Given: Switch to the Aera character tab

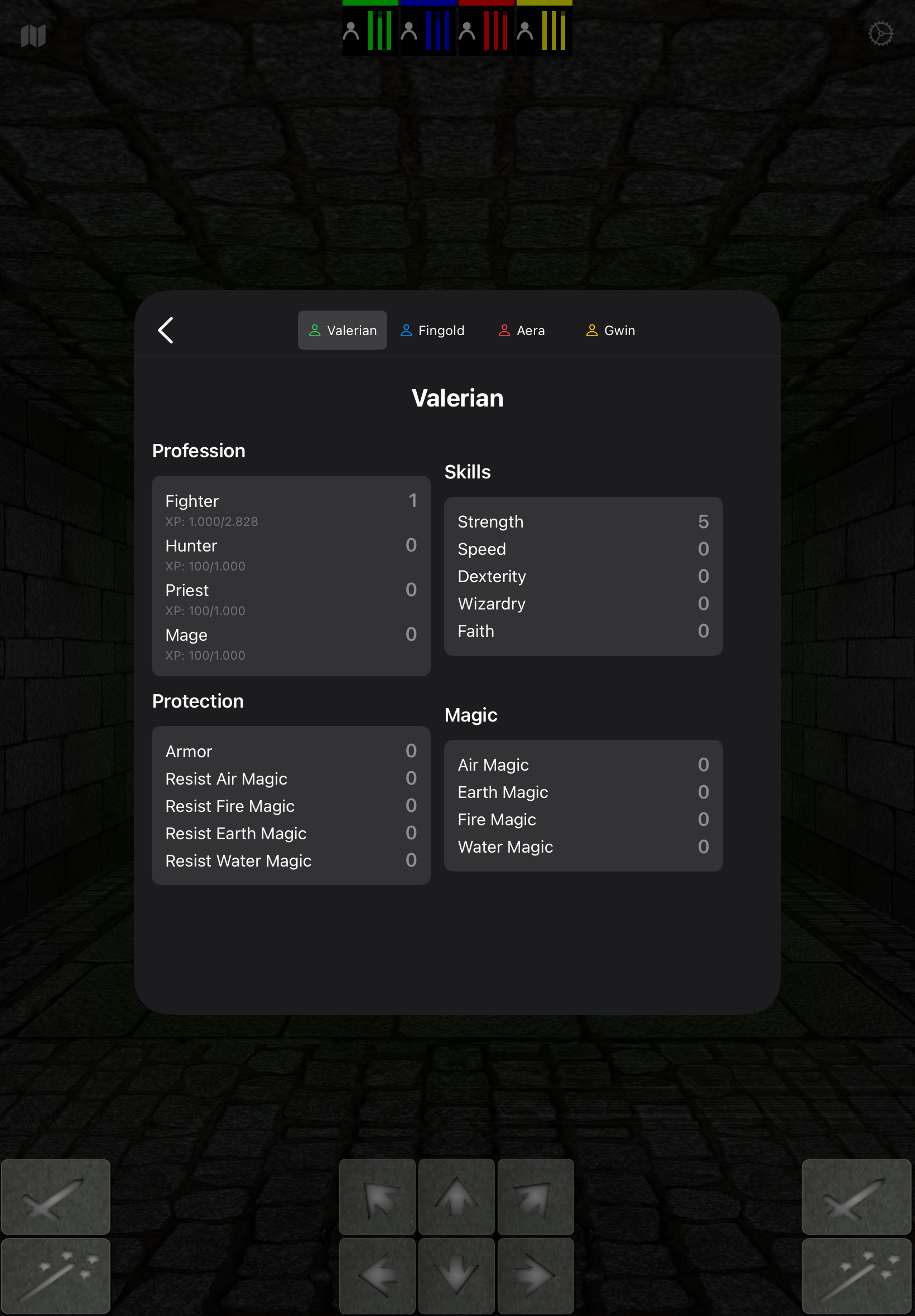Looking at the screenshot, I should (521, 330).
